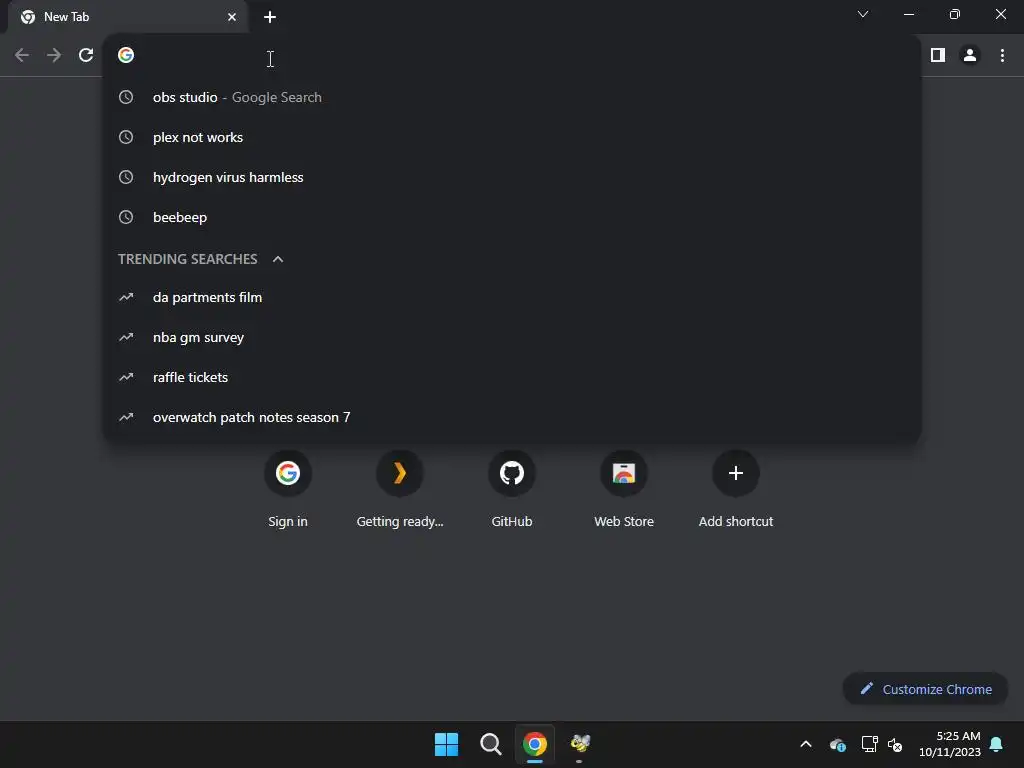
Task: Show hidden system tray icons
Action: tap(806, 744)
